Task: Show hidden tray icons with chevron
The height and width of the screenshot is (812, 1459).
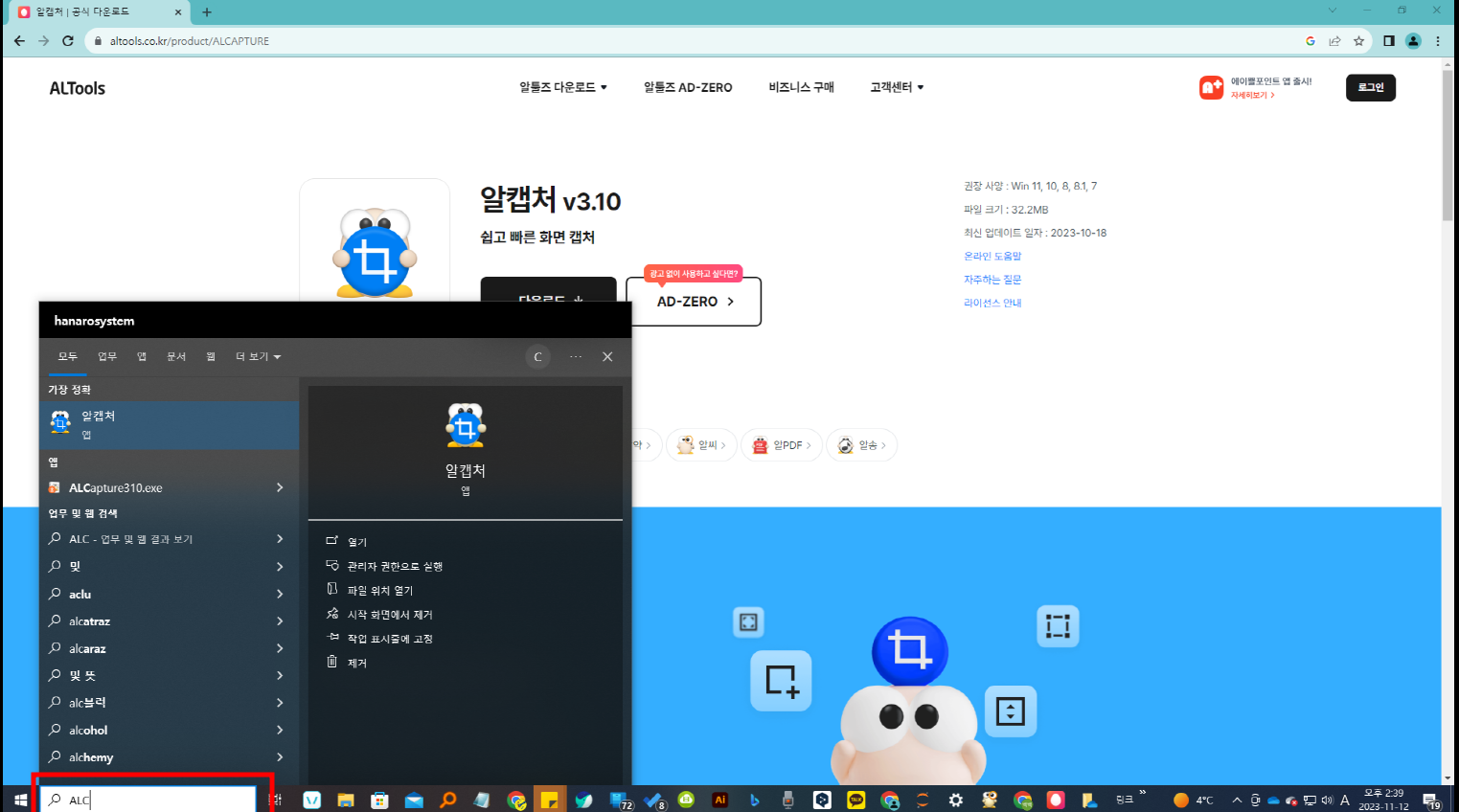Action: point(1237,800)
